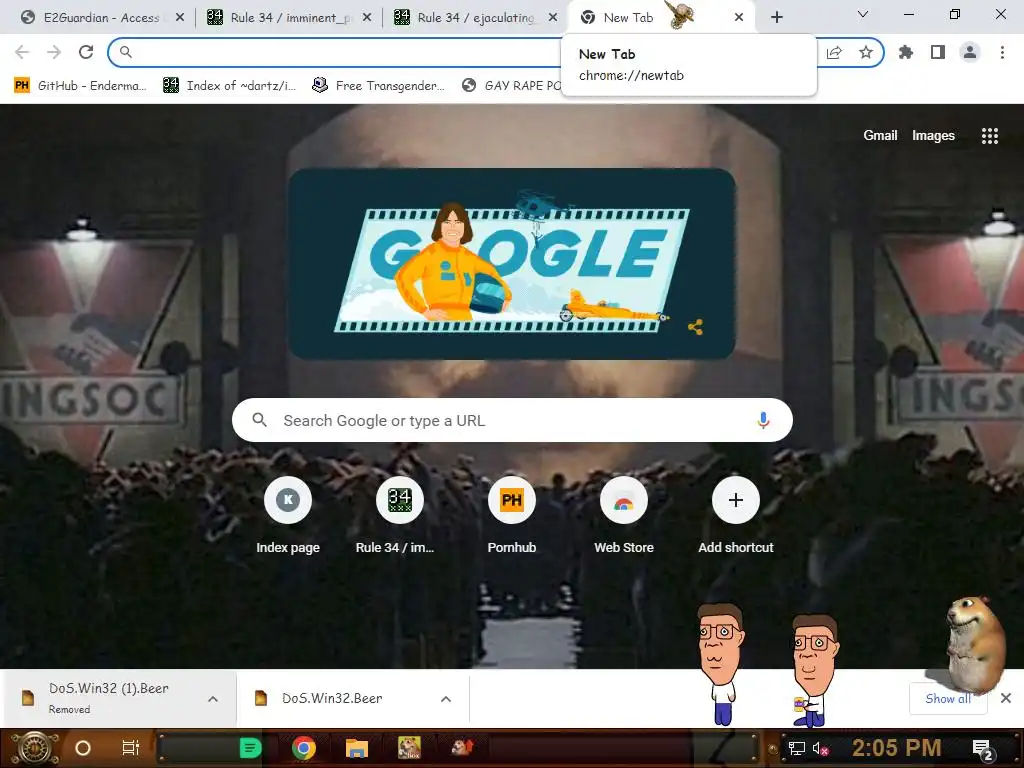Image resolution: width=1024 pixels, height=768 pixels.
Task: Open the profile avatar button
Action: tap(970, 52)
